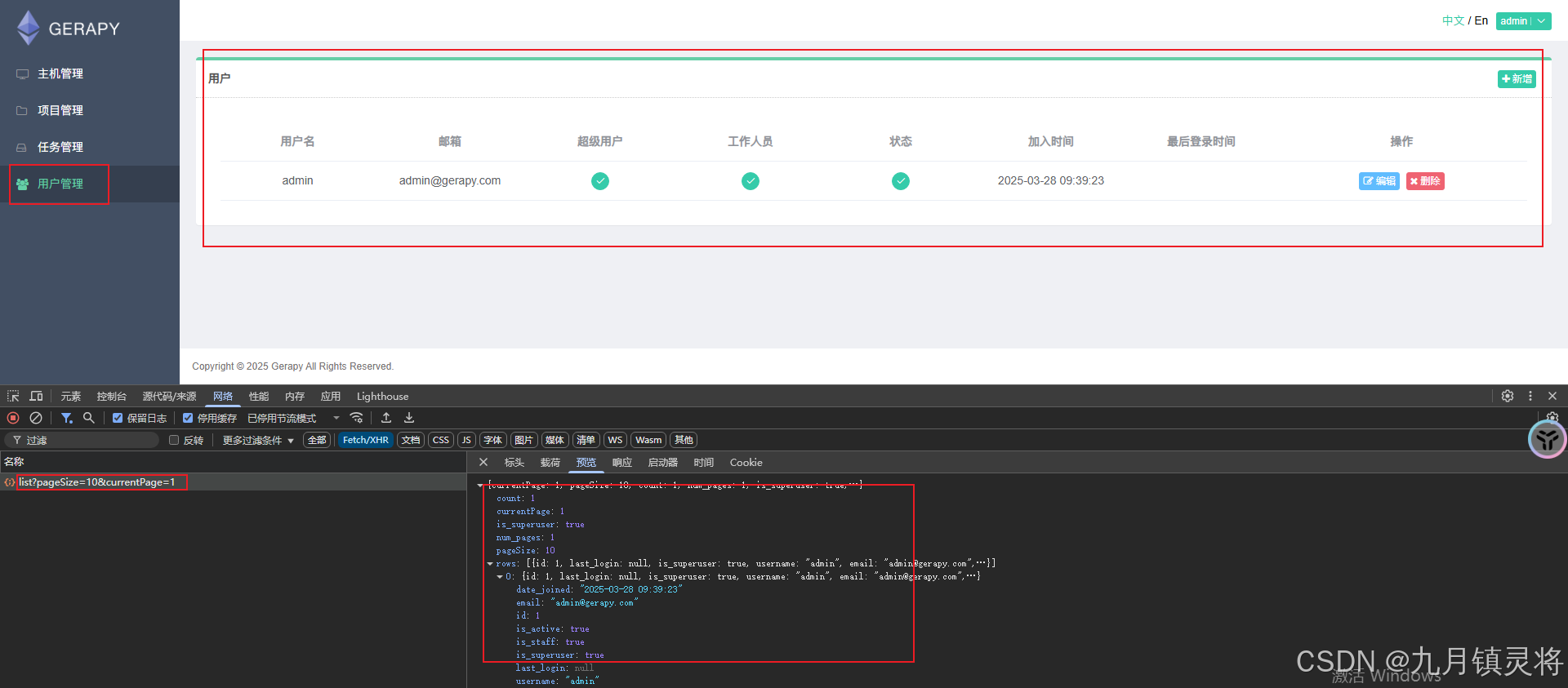
Task: Click the import HAR upload icon
Action: (386, 418)
